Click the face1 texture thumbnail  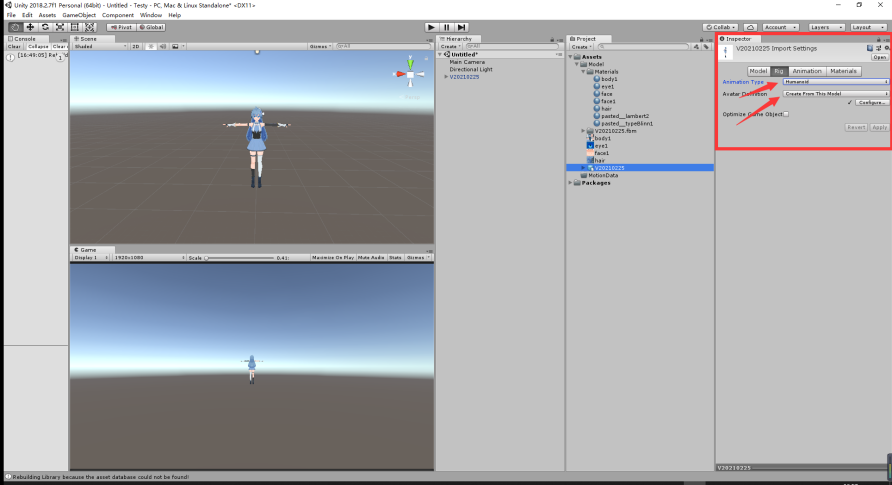point(590,153)
